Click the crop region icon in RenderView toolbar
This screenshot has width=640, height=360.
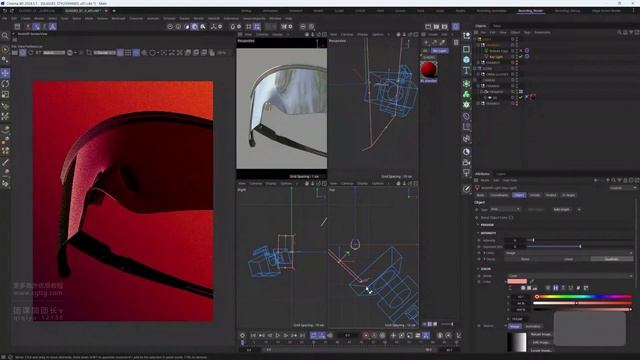click(89, 53)
